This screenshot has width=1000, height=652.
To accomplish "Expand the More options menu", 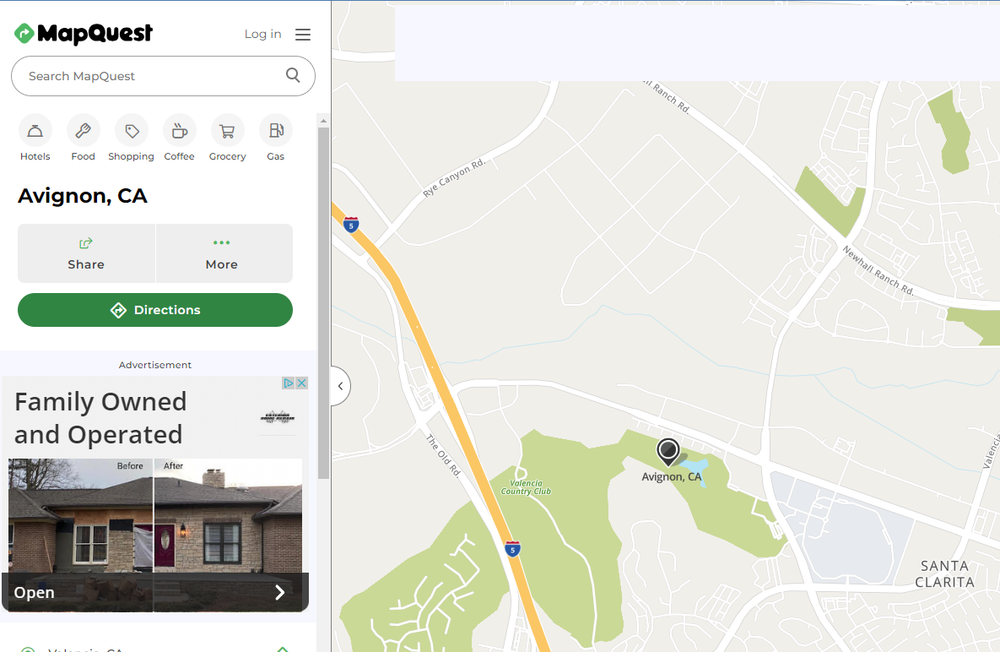I will click(222, 253).
